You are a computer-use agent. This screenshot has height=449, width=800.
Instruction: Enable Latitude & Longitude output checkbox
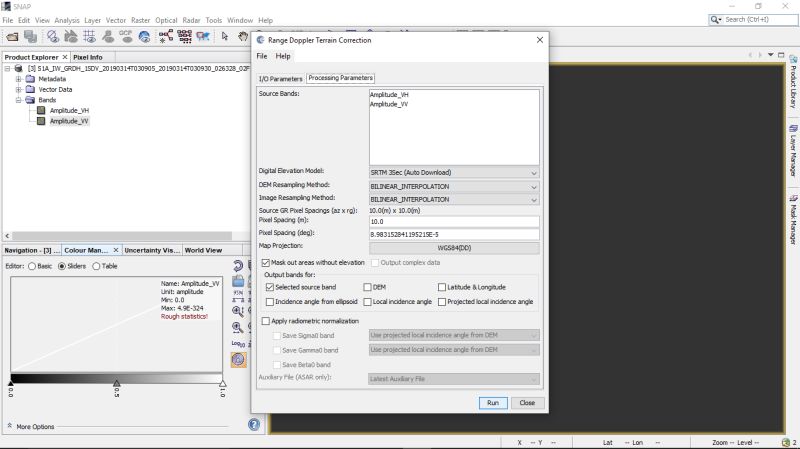click(442, 287)
